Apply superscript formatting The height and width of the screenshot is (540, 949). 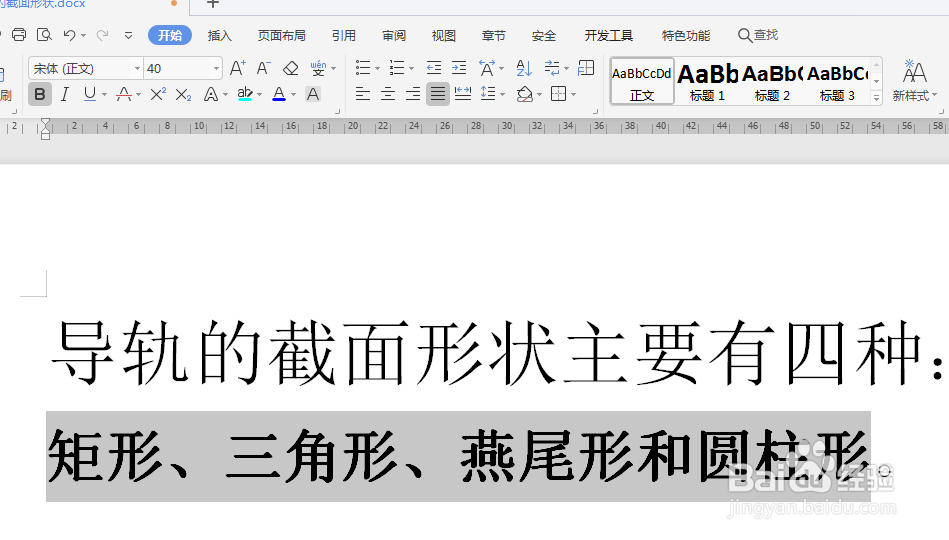pos(158,94)
